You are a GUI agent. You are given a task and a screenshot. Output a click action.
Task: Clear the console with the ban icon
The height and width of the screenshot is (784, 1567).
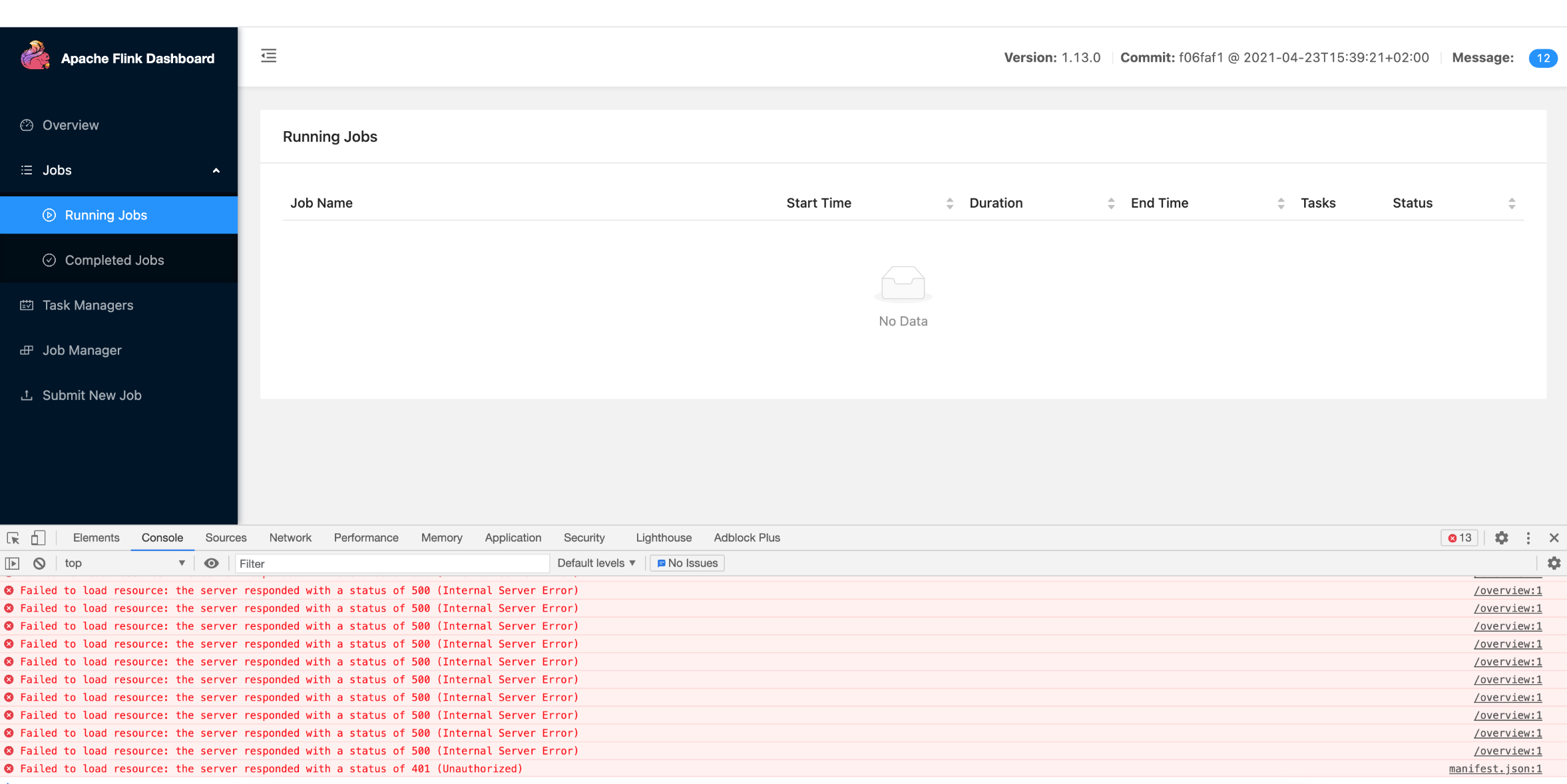point(39,563)
